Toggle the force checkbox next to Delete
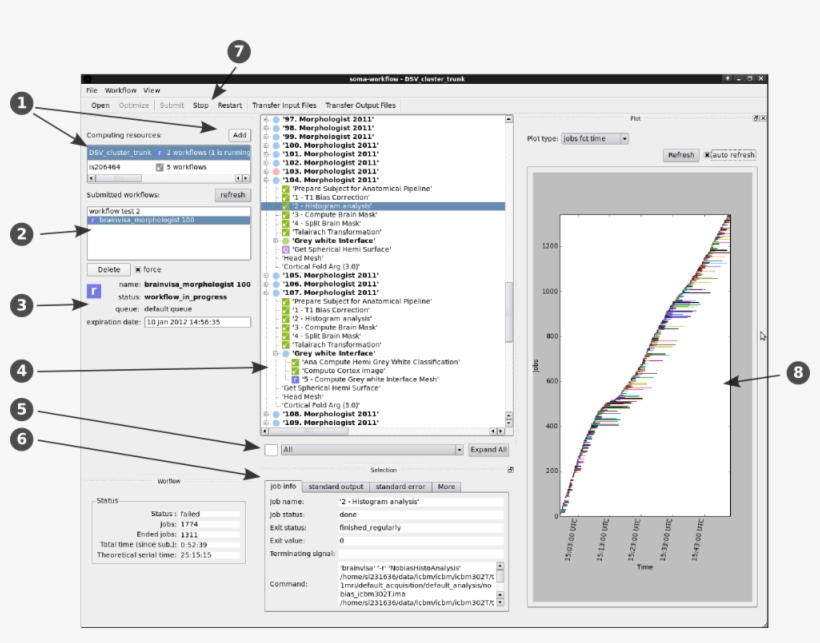The height and width of the screenshot is (643, 820). pyautogui.click(x=138, y=270)
